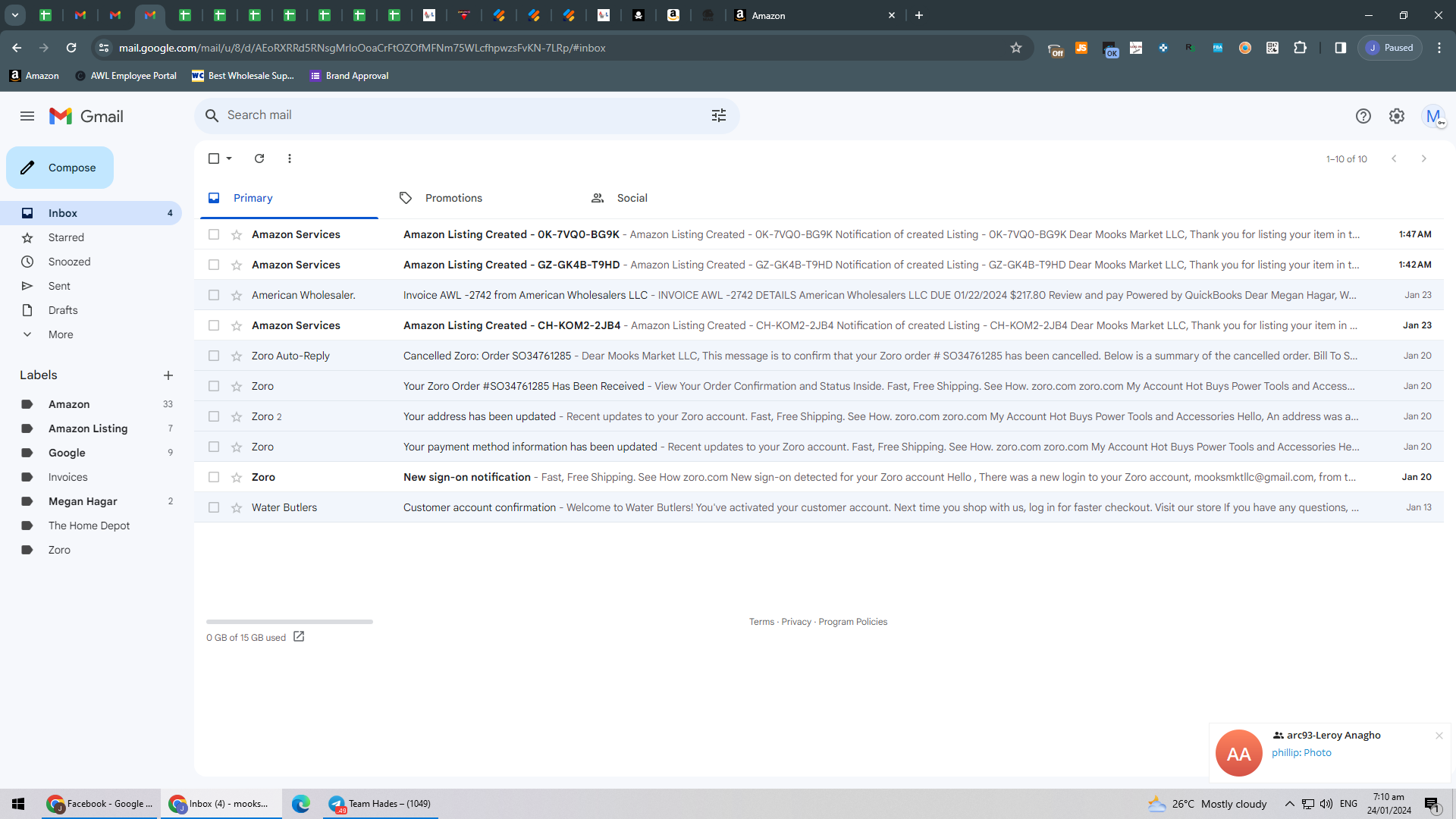Star the Water Butlers email
This screenshot has width=1456, height=819.
click(x=237, y=507)
